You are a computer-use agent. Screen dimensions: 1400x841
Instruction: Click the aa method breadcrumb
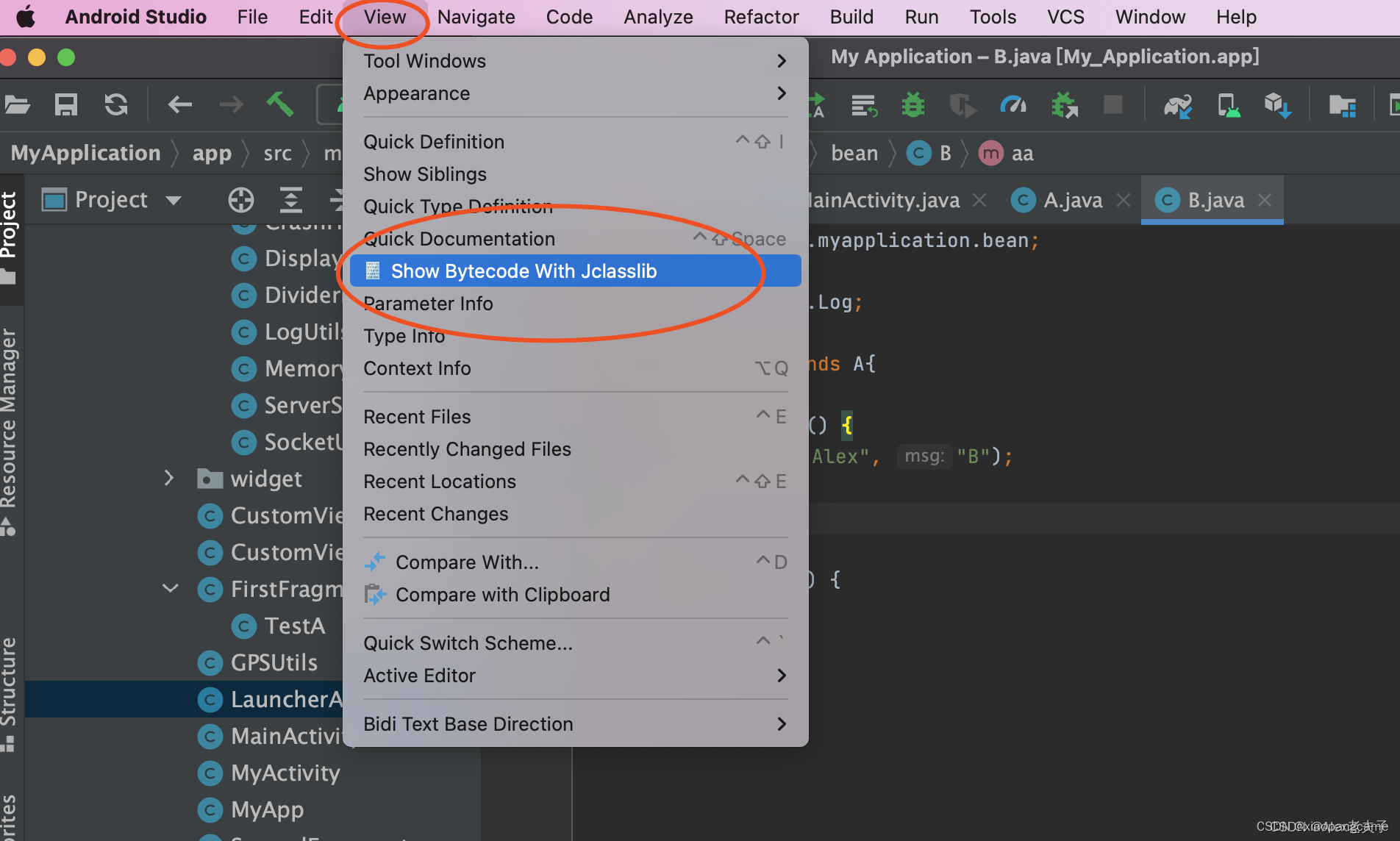tap(1006, 153)
